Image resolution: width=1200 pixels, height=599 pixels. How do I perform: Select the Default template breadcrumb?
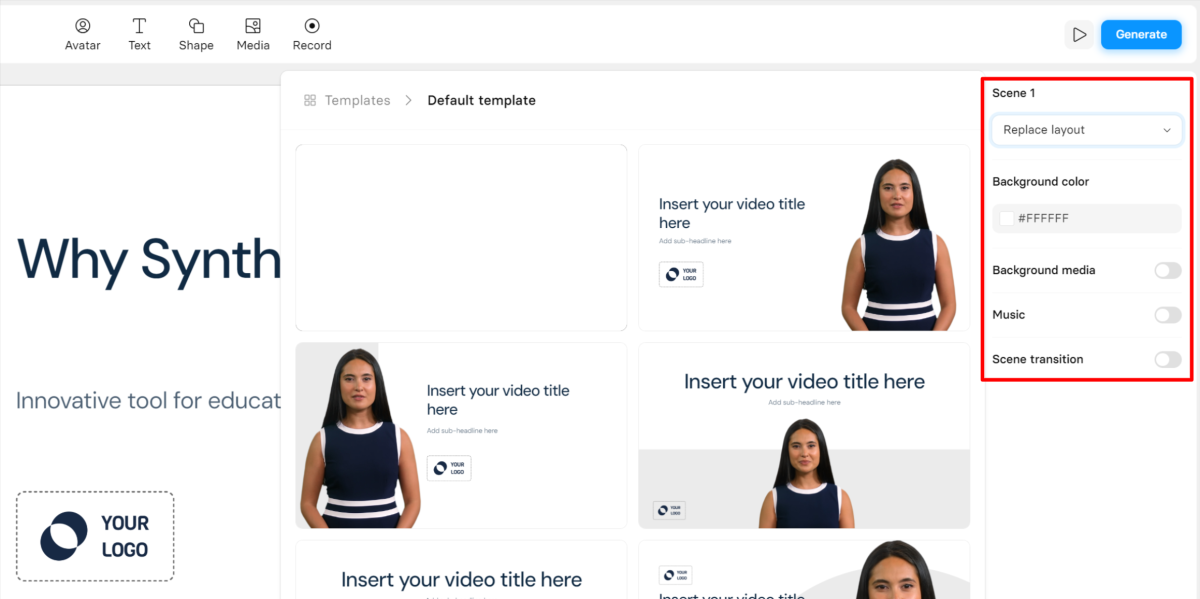481,100
